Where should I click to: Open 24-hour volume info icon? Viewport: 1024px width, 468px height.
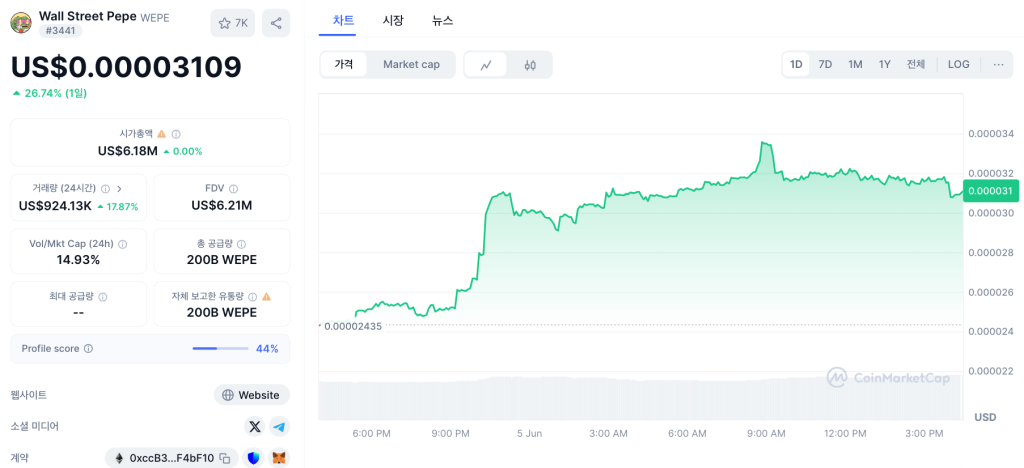point(106,189)
